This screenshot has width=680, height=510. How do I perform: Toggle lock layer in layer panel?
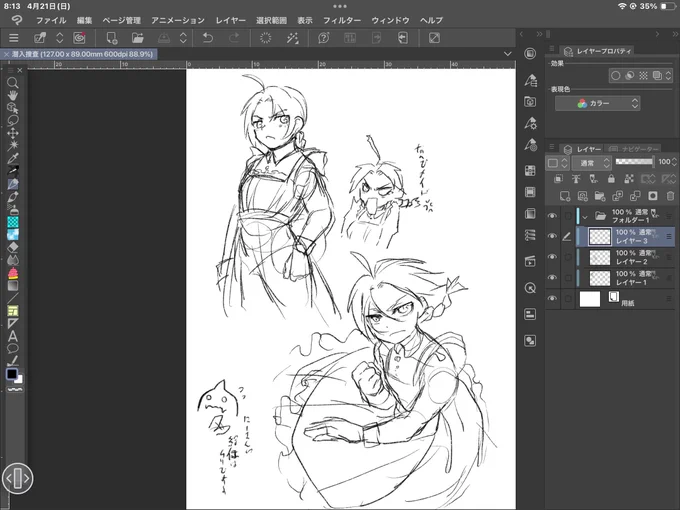[x=611, y=179]
